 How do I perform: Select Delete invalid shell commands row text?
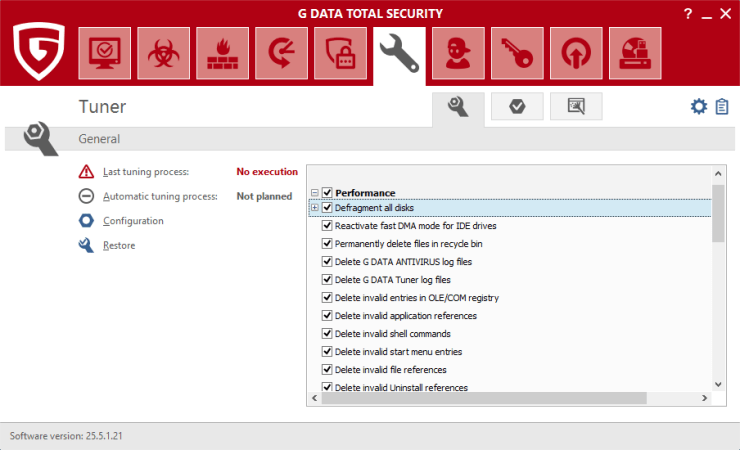[393, 333]
